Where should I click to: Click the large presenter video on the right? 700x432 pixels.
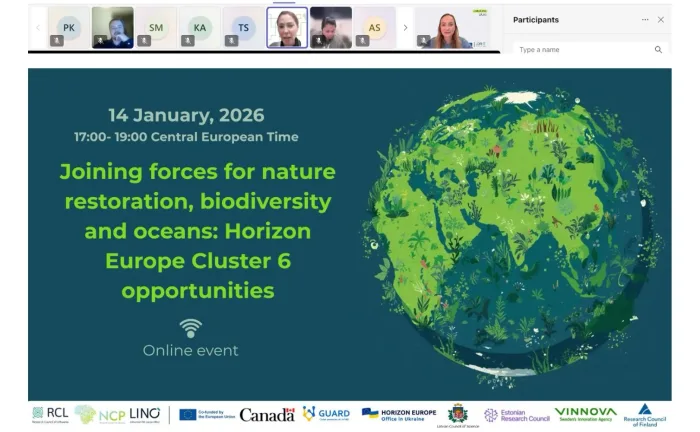point(453,27)
